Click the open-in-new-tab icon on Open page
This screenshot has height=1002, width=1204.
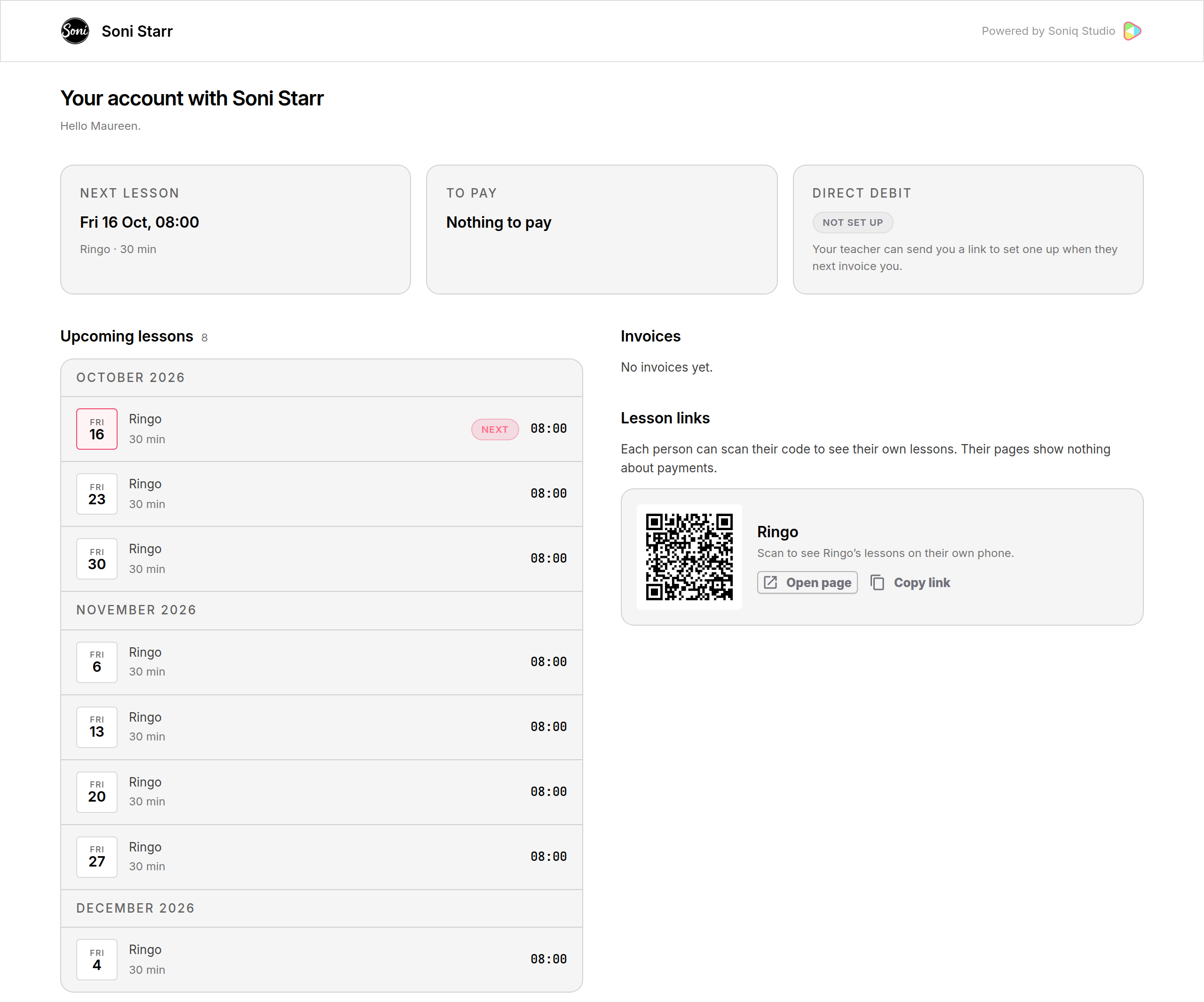click(x=770, y=583)
